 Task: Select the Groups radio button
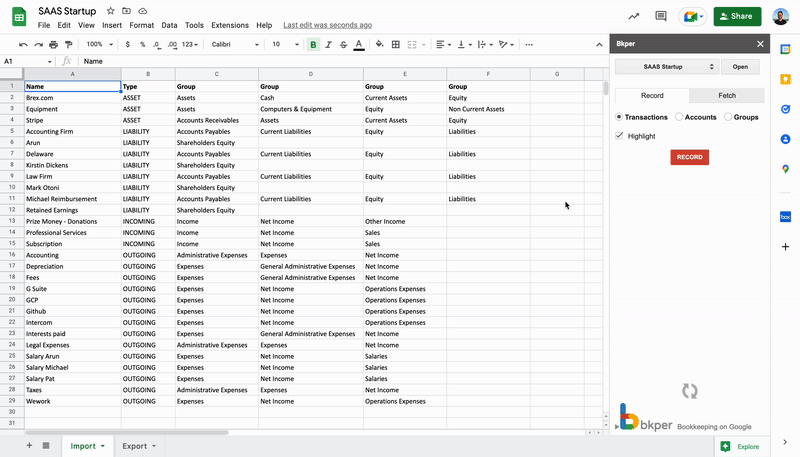728,117
